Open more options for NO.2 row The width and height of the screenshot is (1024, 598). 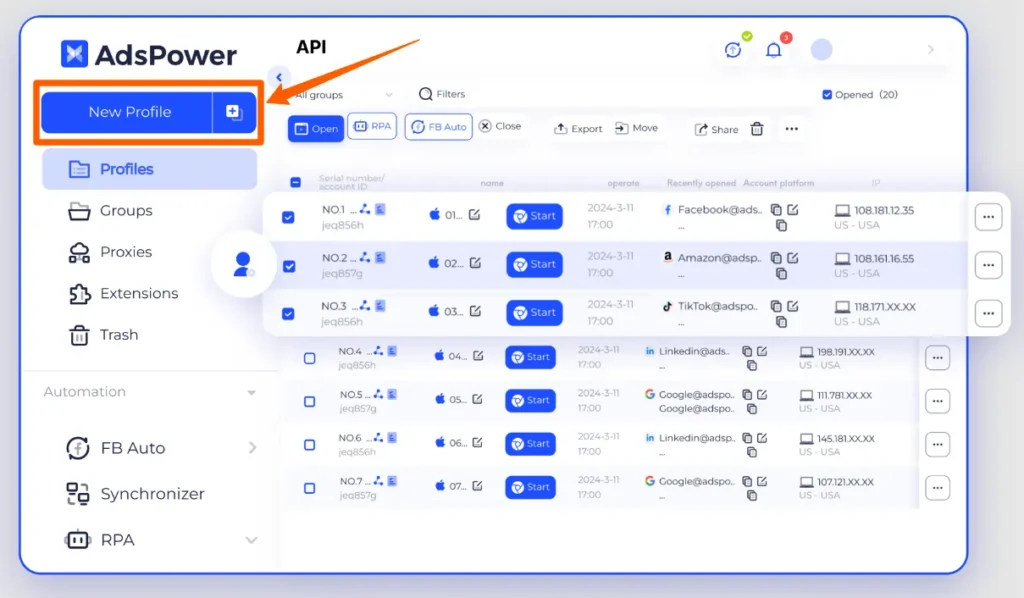click(988, 265)
